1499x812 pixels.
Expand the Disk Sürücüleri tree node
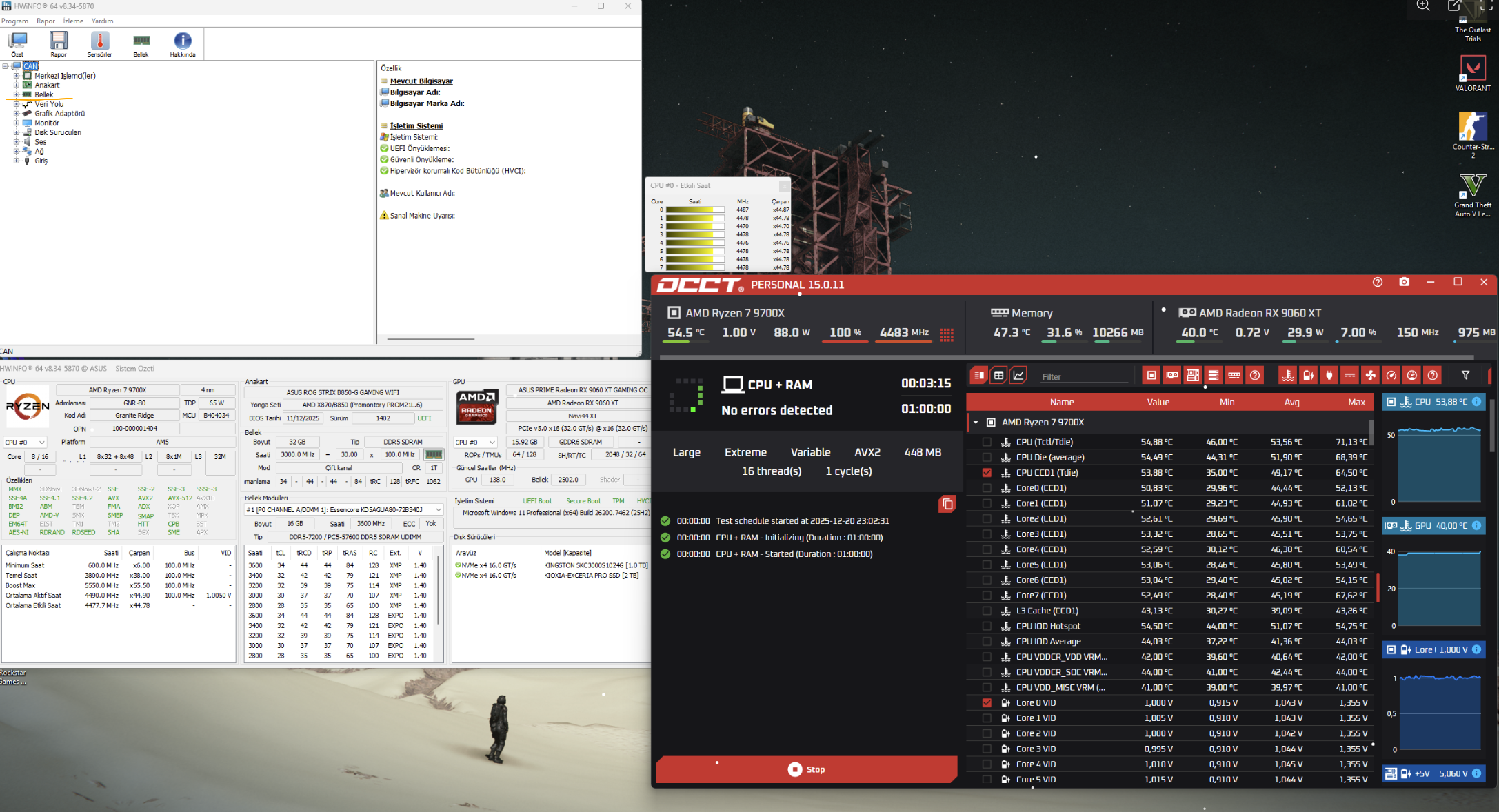point(16,132)
